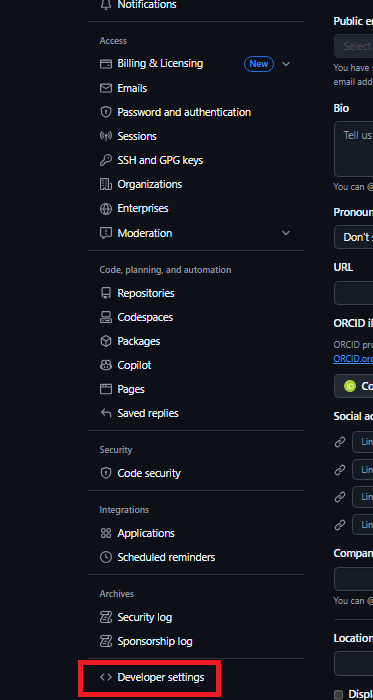Expand the Billing & Licensing chevron
Image resolution: width=373 pixels, height=700 pixels.
click(x=286, y=64)
